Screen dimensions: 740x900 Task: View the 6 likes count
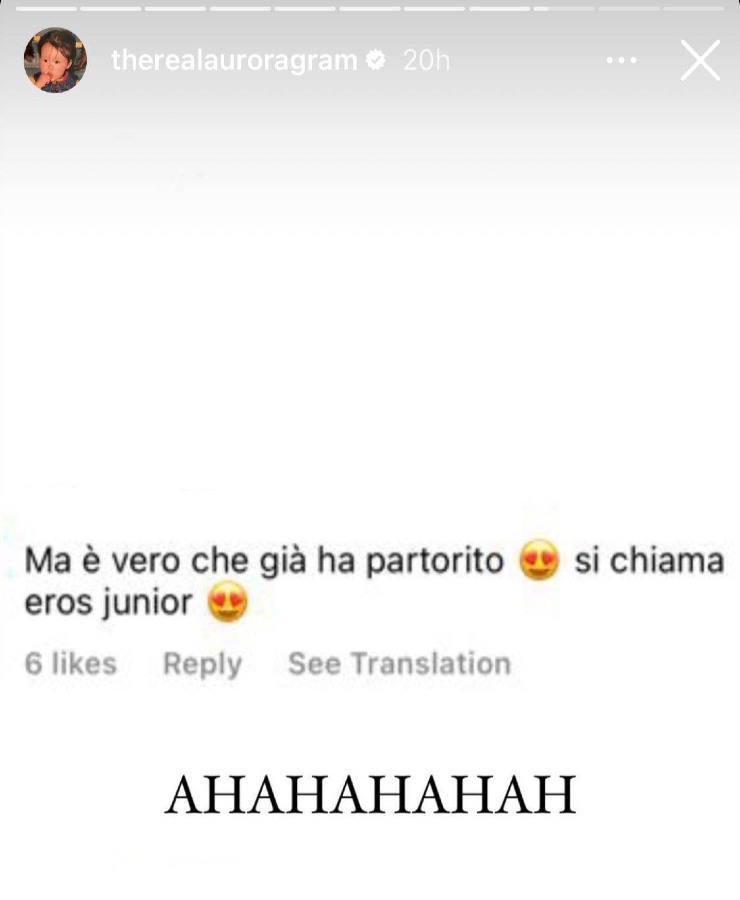point(71,664)
